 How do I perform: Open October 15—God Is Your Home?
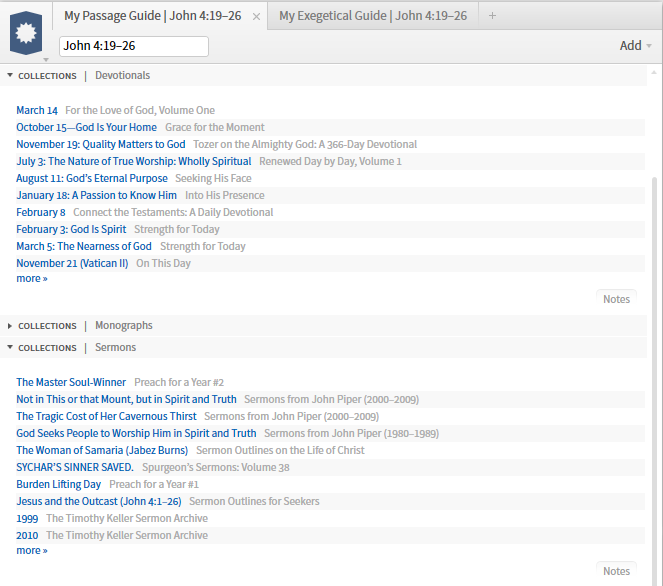[x=86, y=127]
